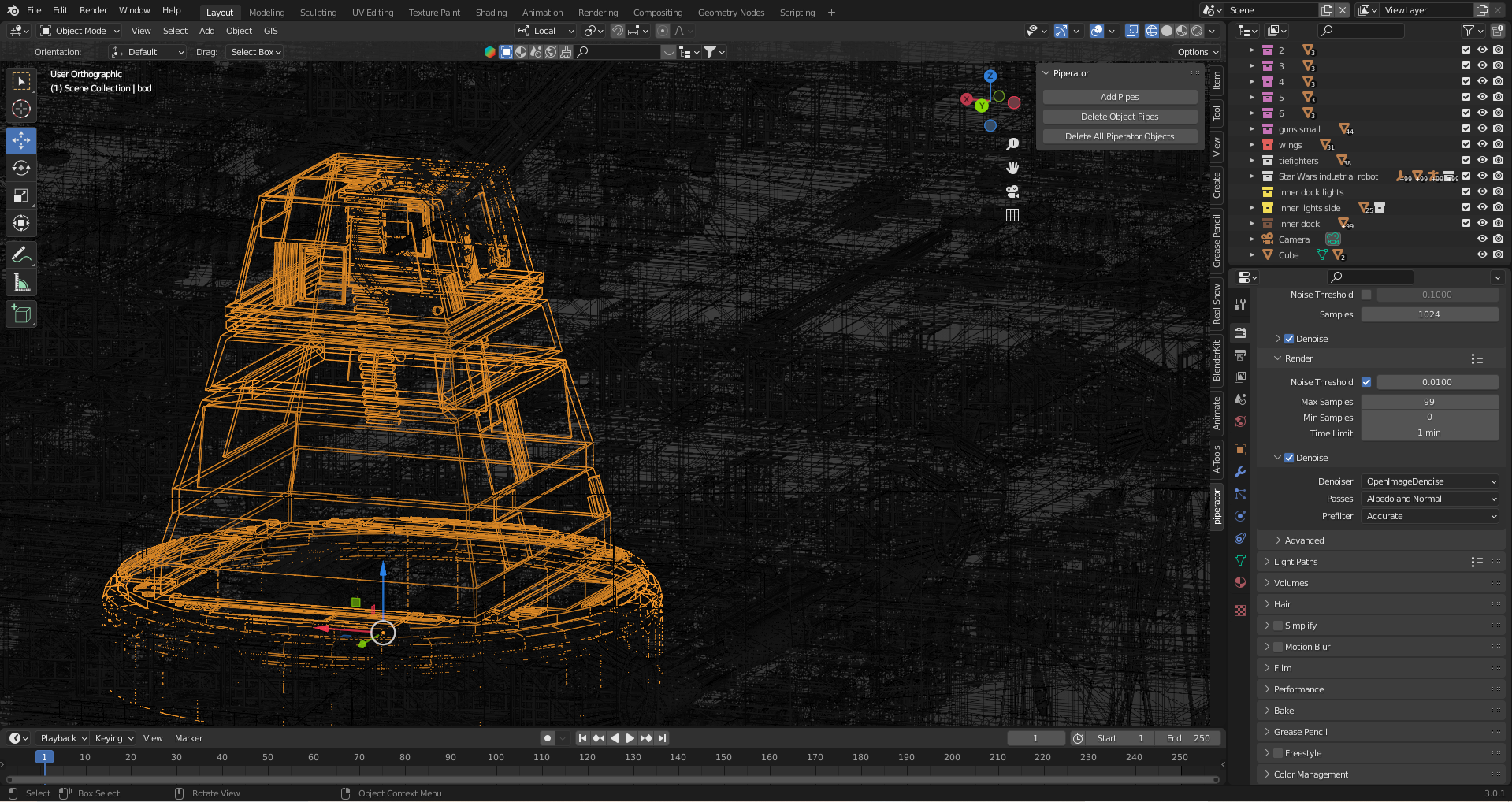Open the Options popover in the viewport header
The width and height of the screenshot is (1512, 802).
point(1198,52)
